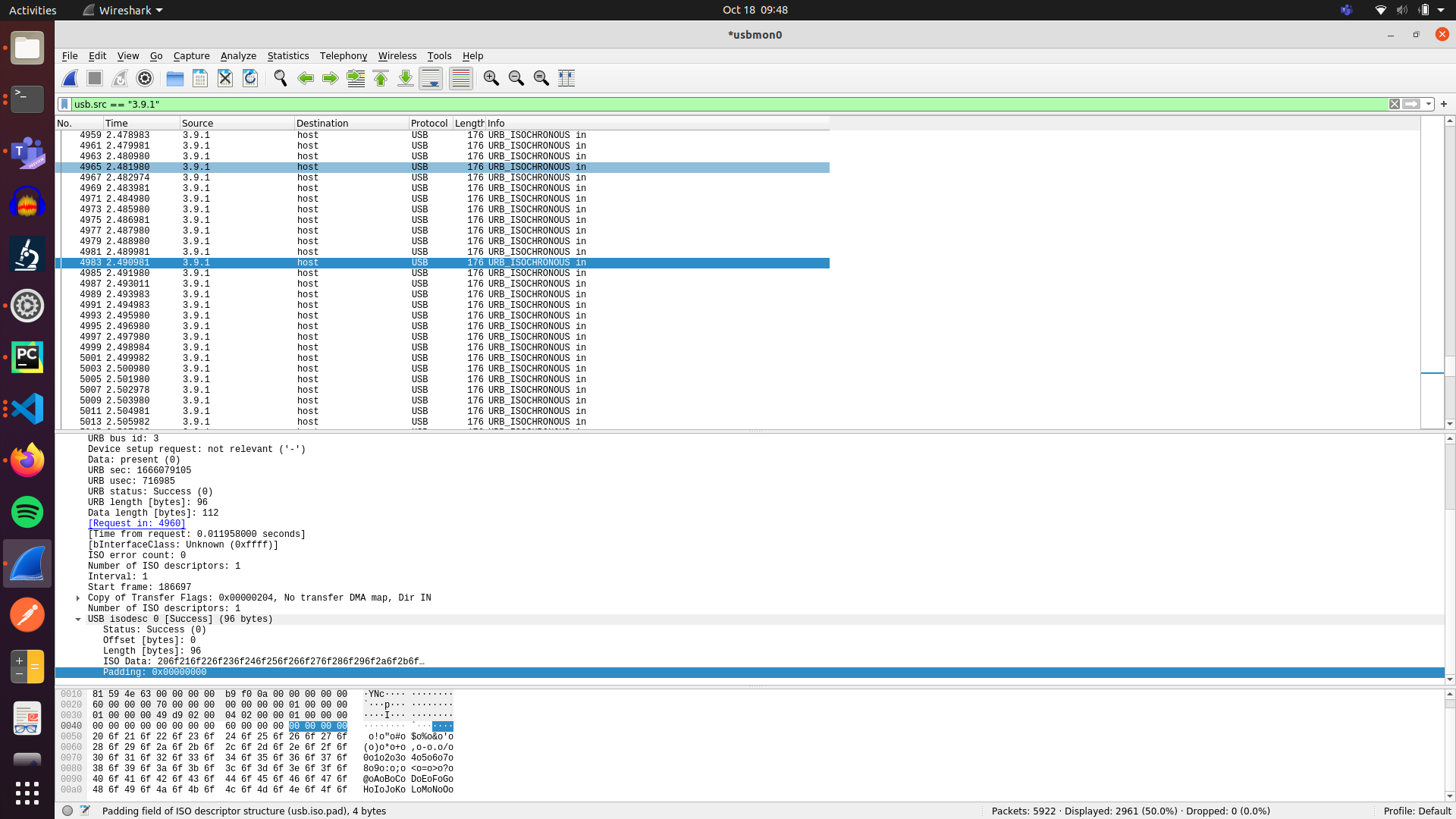The image size is (1456, 819).
Task: Sort packets by the Source column header
Action: point(237,123)
